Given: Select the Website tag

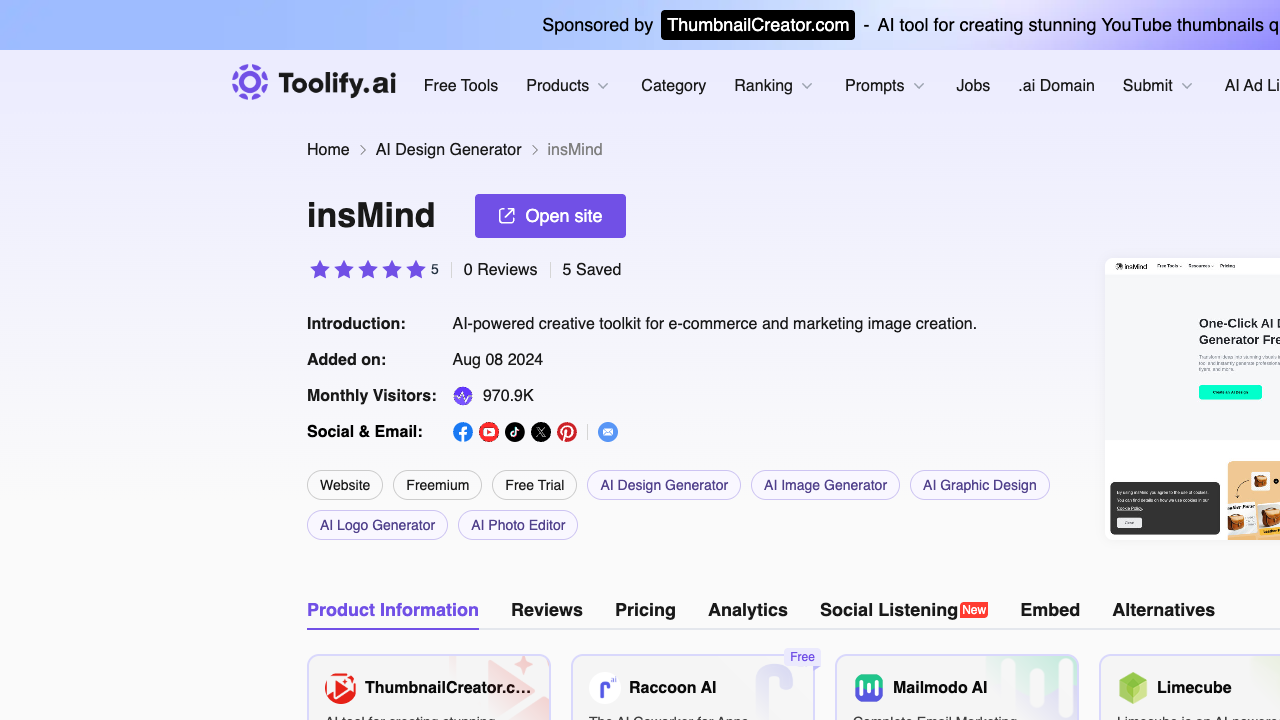Looking at the screenshot, I should tap(345, 485).
